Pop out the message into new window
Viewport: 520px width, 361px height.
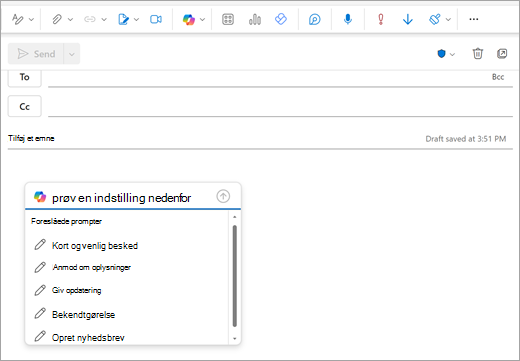click(502, 53)
